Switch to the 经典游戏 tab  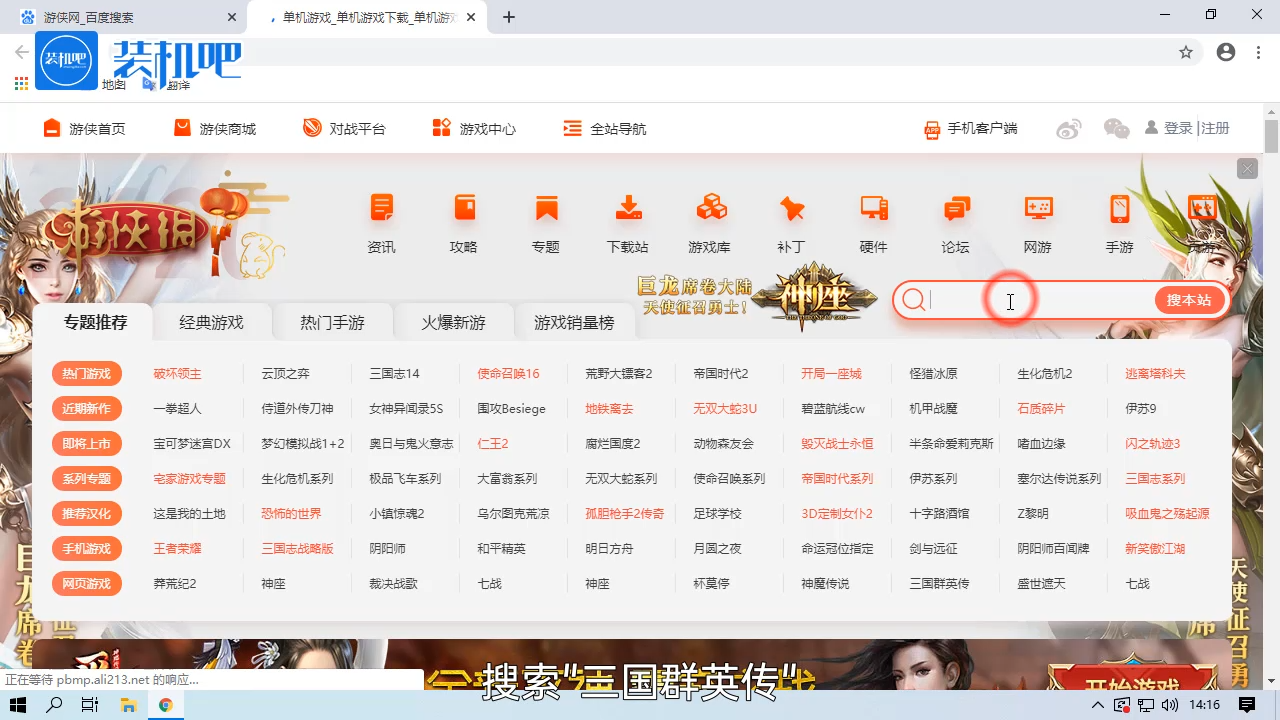click(x=211, y=321)
